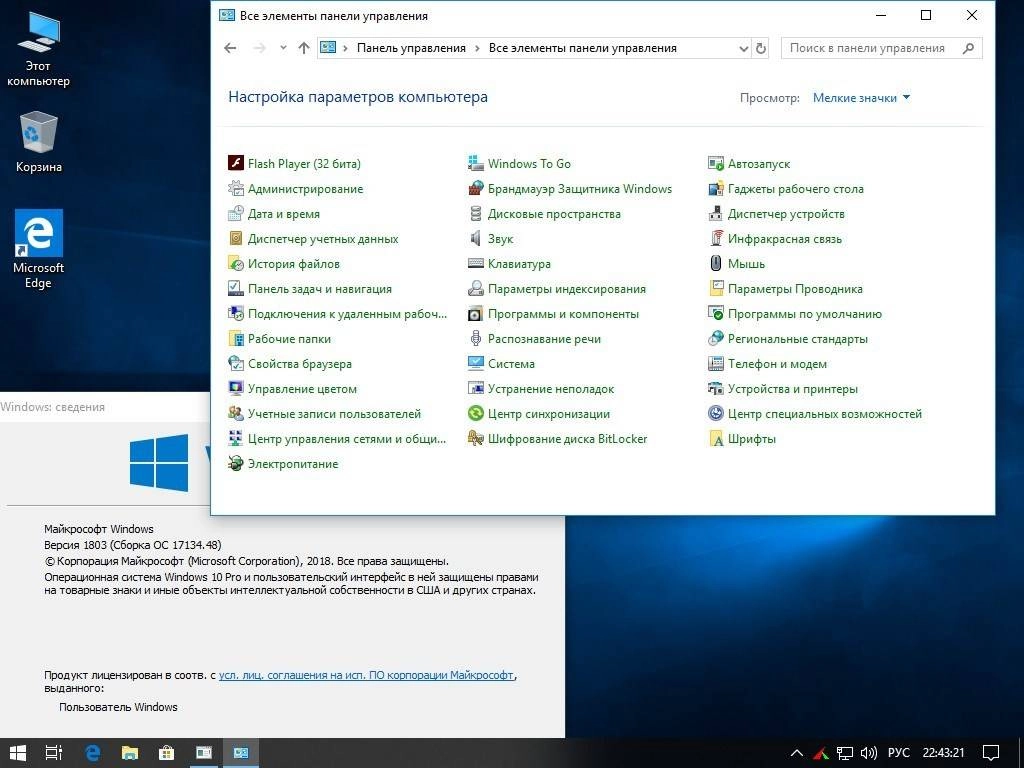Expand chevron after Панель управления breadcrumb
Image resolution: width=1024 pixels, height=768 pixels.
[x=477, y=48]
